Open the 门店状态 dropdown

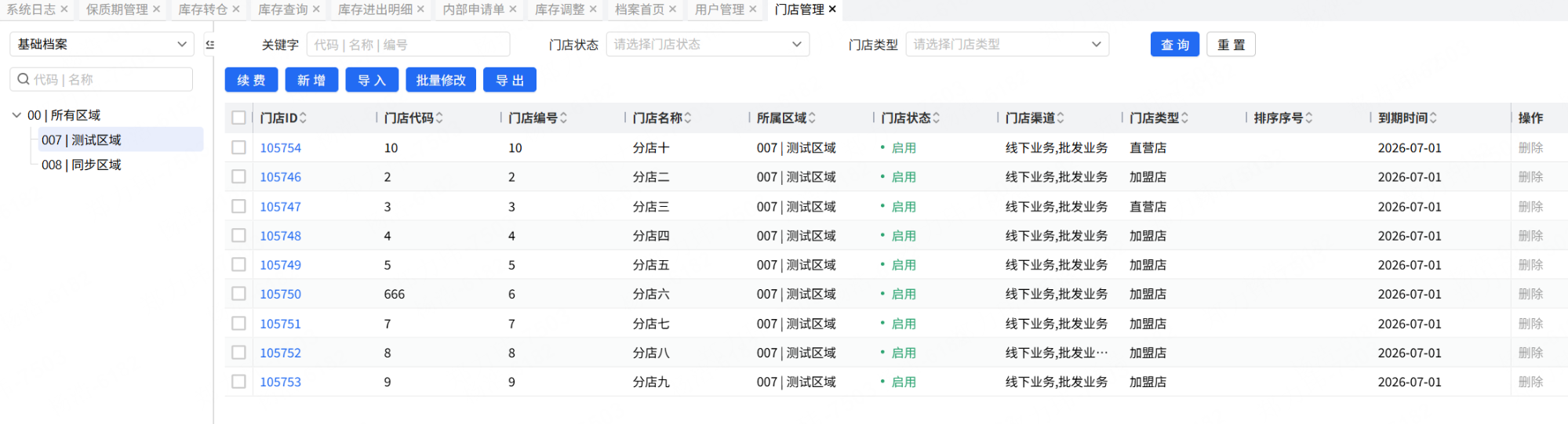[x=707, y=45]
